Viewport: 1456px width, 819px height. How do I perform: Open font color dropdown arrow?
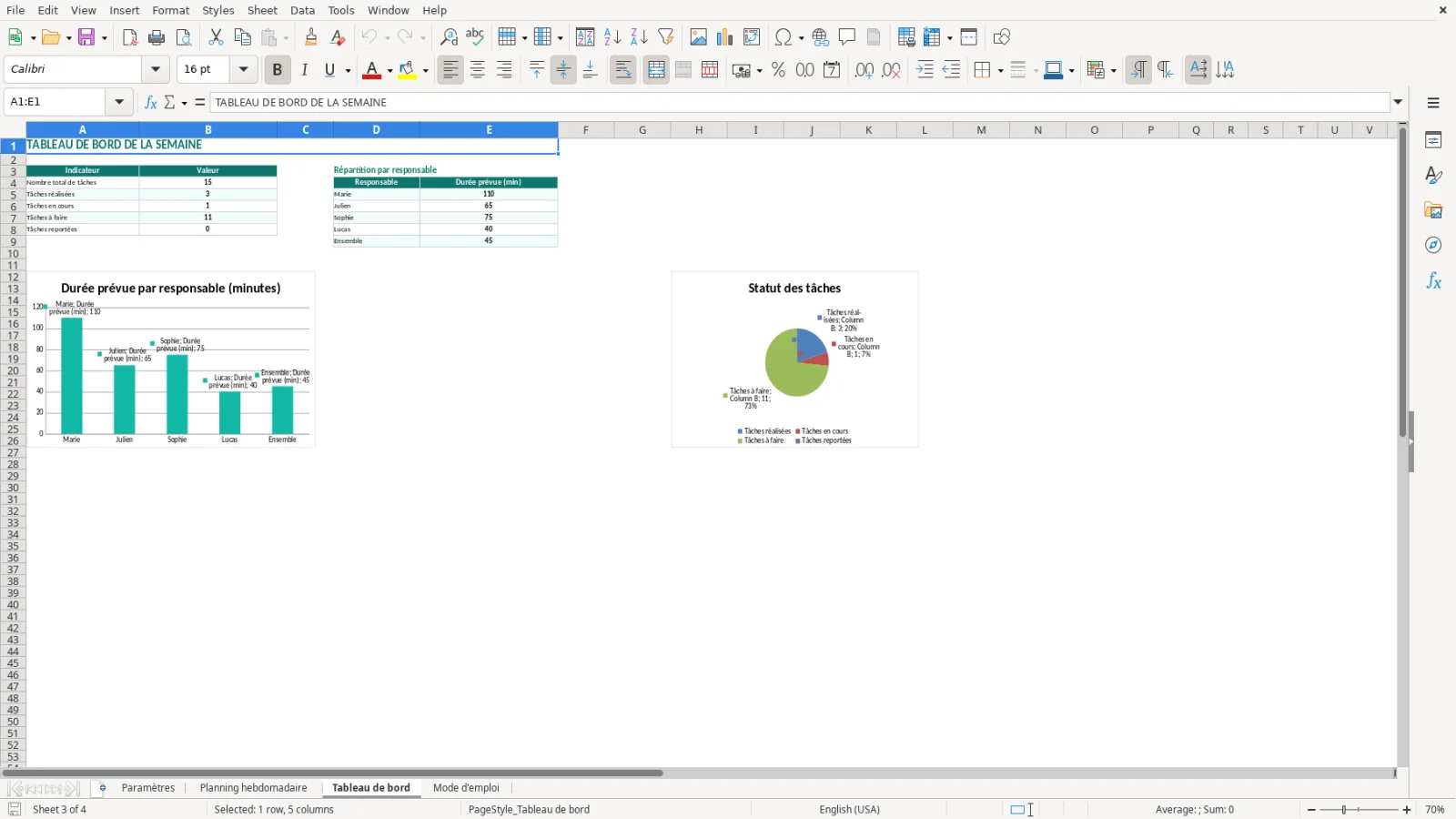pyautogui.click(x=389, y=71)
